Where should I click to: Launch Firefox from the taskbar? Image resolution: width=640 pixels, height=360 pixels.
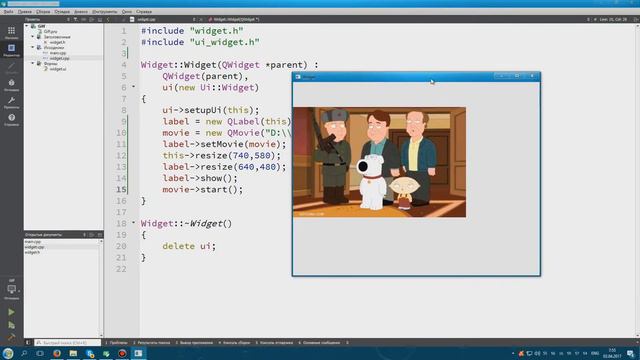(57, 353)
